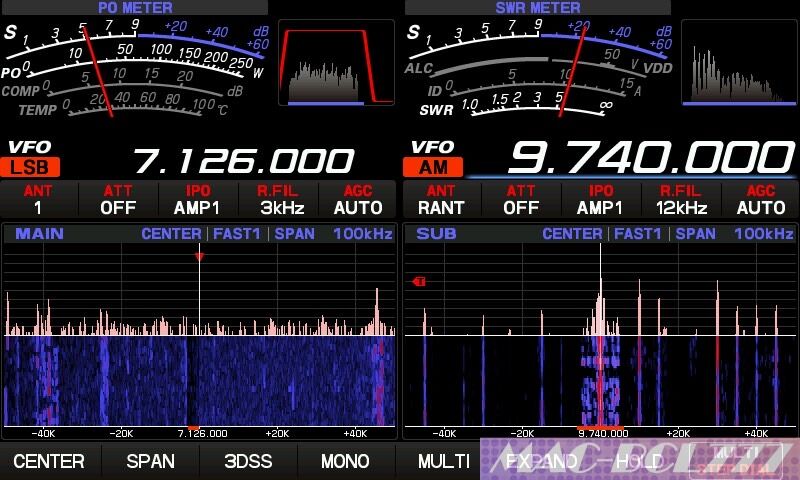Image resolution: width=800 pixels, height=480 pixels.
Task: Tap the main band S-meter display
Action: click(136, 37)
